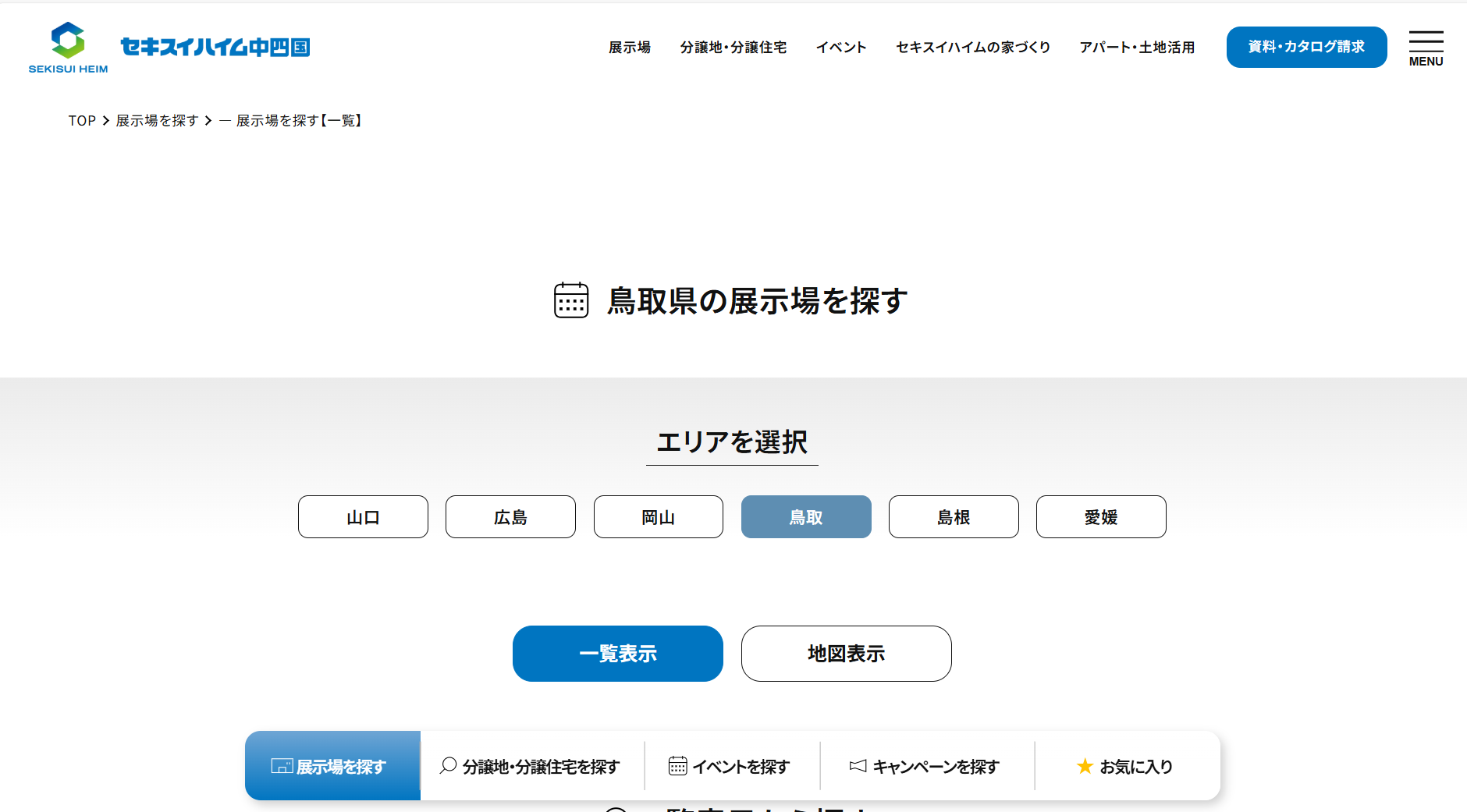
Task: Go to TOP via breadcrumb link
Action: pos(82,121)
